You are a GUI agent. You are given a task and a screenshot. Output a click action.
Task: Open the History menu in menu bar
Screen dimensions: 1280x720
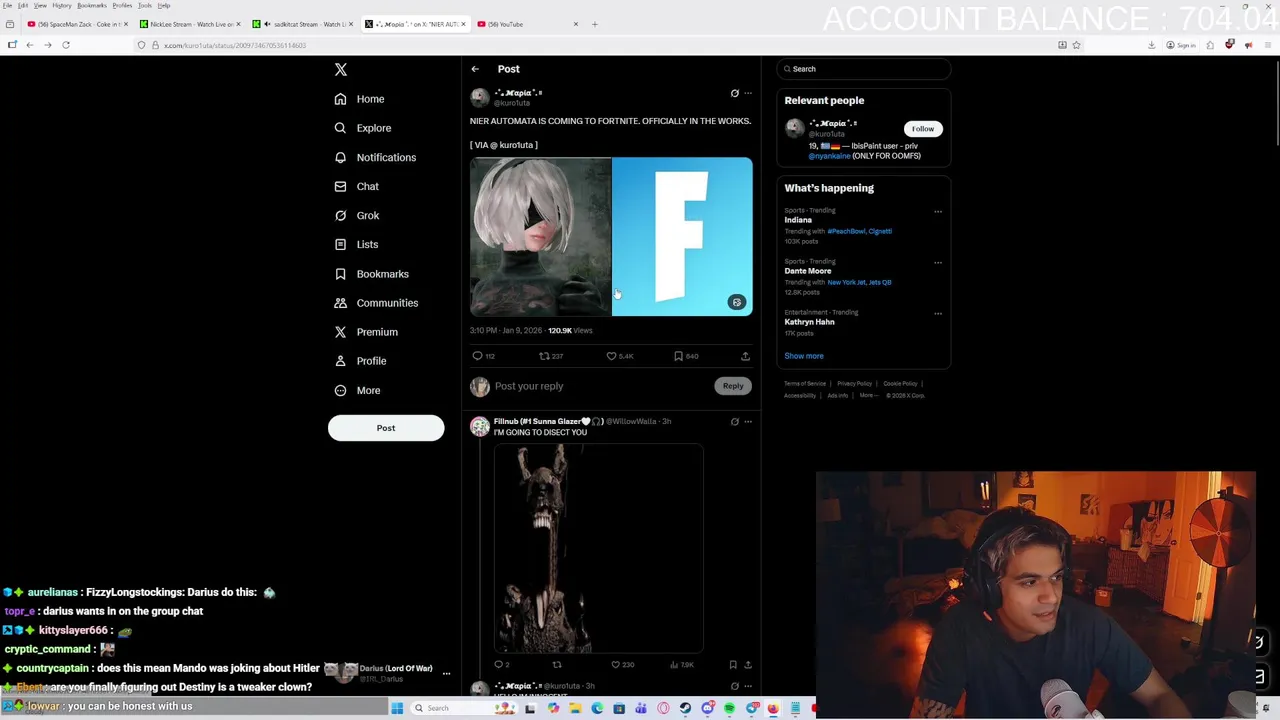pyautogui.click(x=61, y=6)
